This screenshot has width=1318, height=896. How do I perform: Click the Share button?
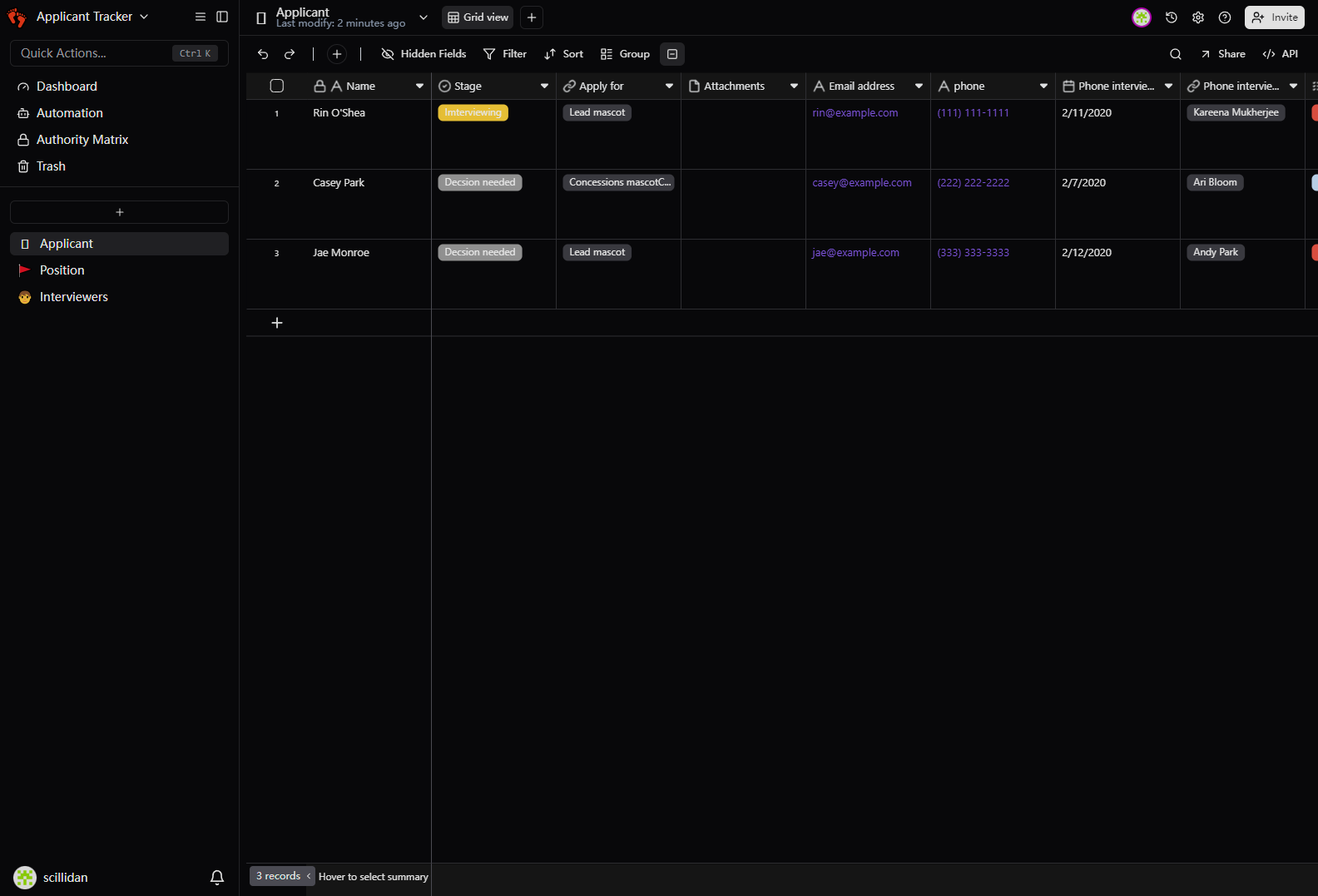[1222, 54]
